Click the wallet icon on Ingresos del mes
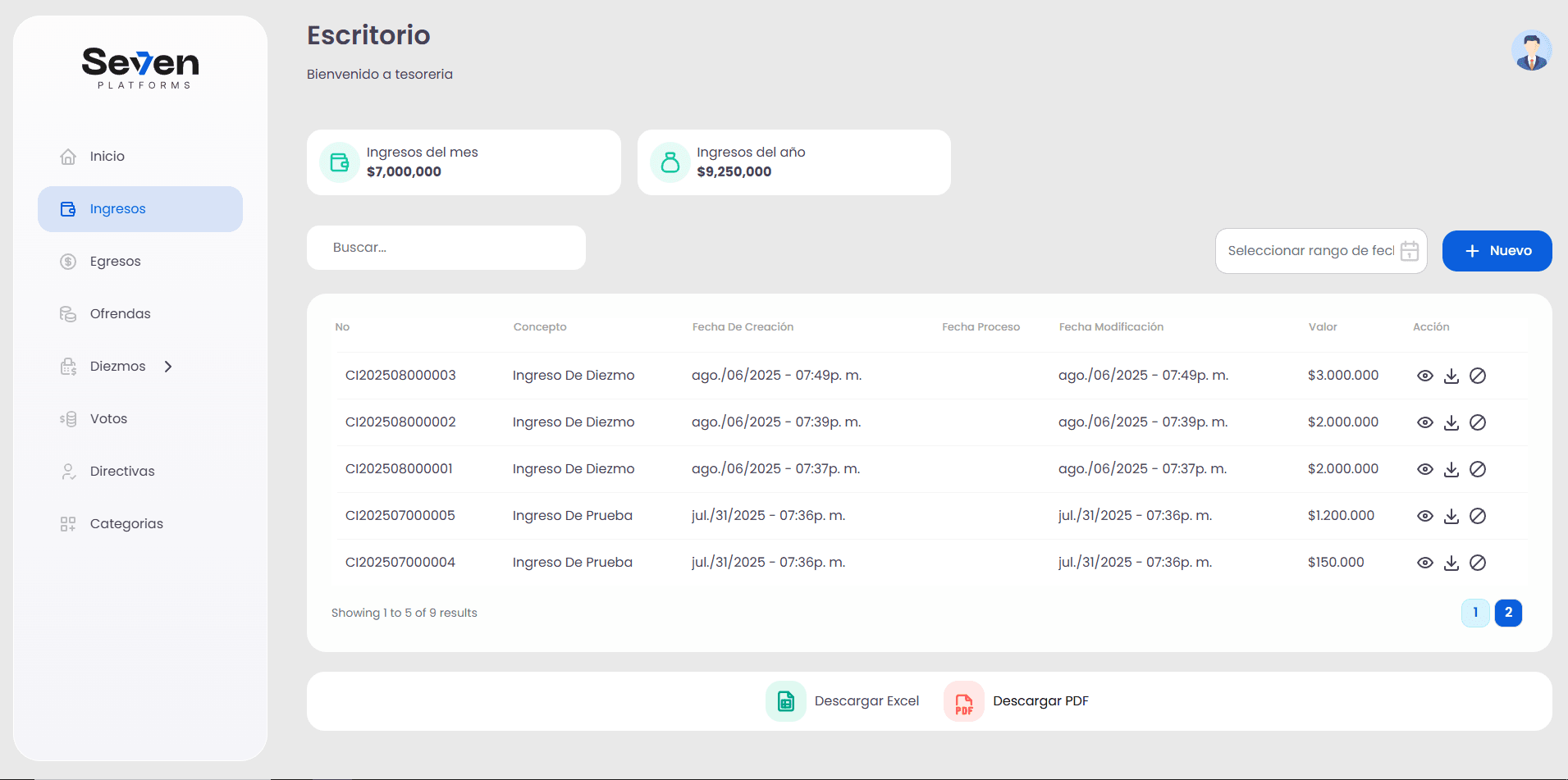This screenshot has width=1568, height=780. click(x=340, y=162)
